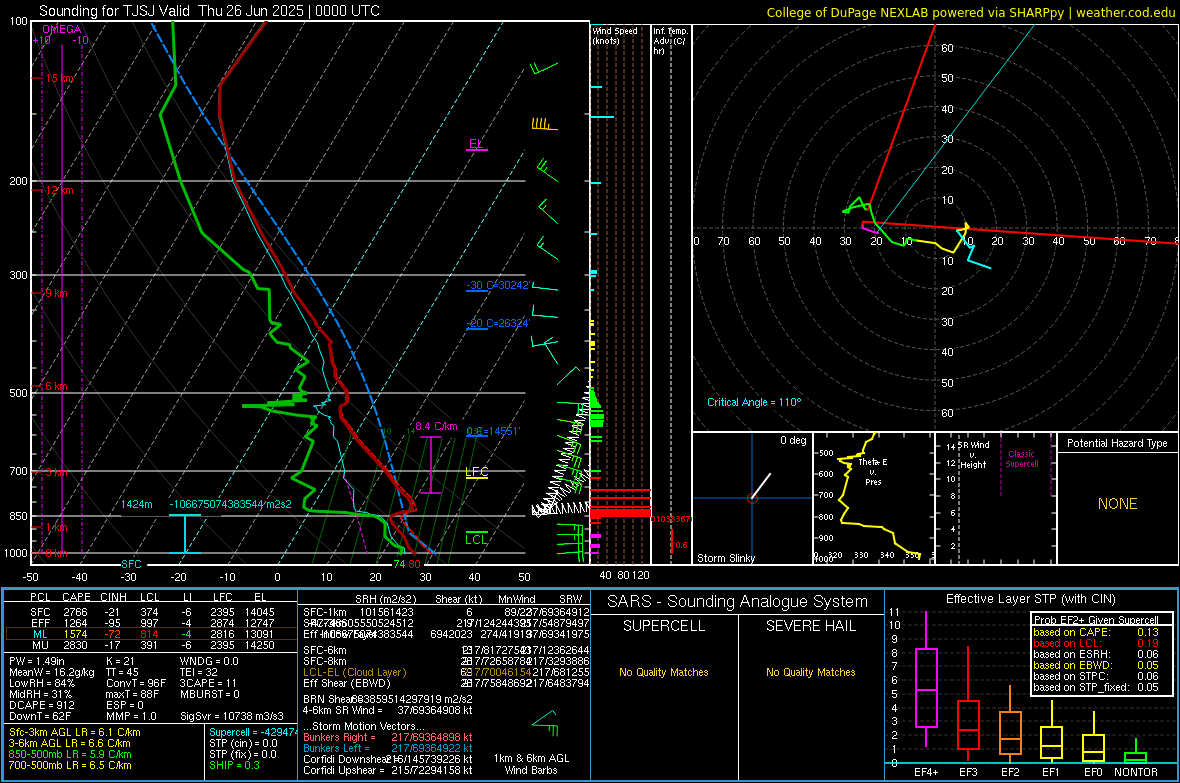This screenshot has height=783, width=1180.
Task: Click the NONE hazard type text
Action: point(1117,504)
